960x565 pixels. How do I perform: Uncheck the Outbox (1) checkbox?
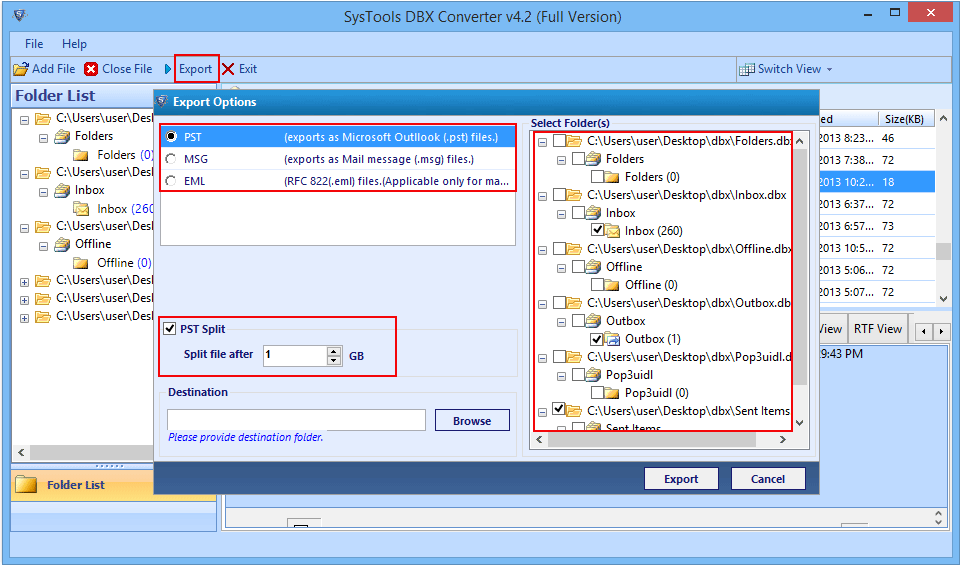[597, 339]
